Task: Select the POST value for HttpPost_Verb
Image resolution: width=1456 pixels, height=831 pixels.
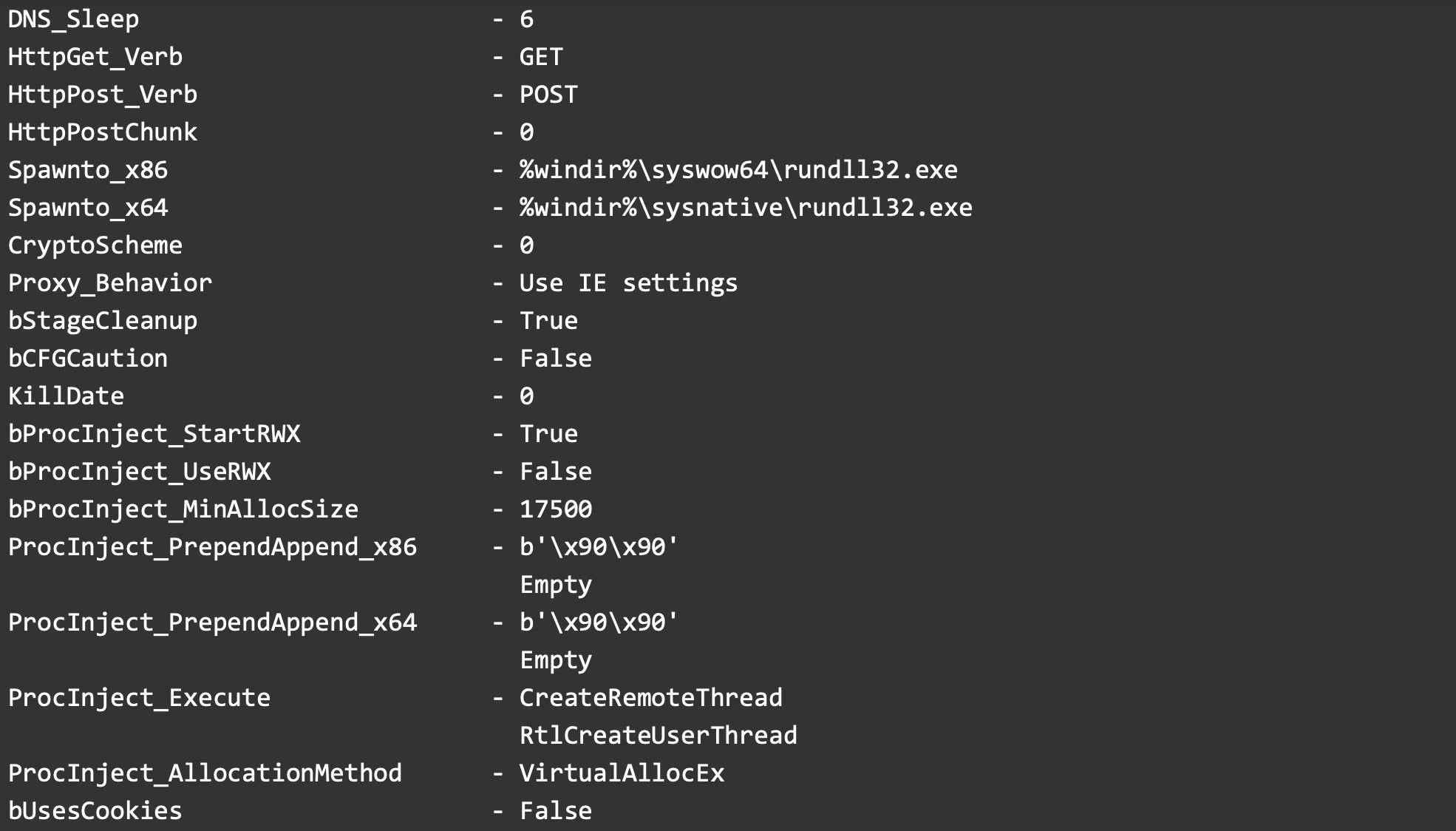Action: [x=548, y=95]
